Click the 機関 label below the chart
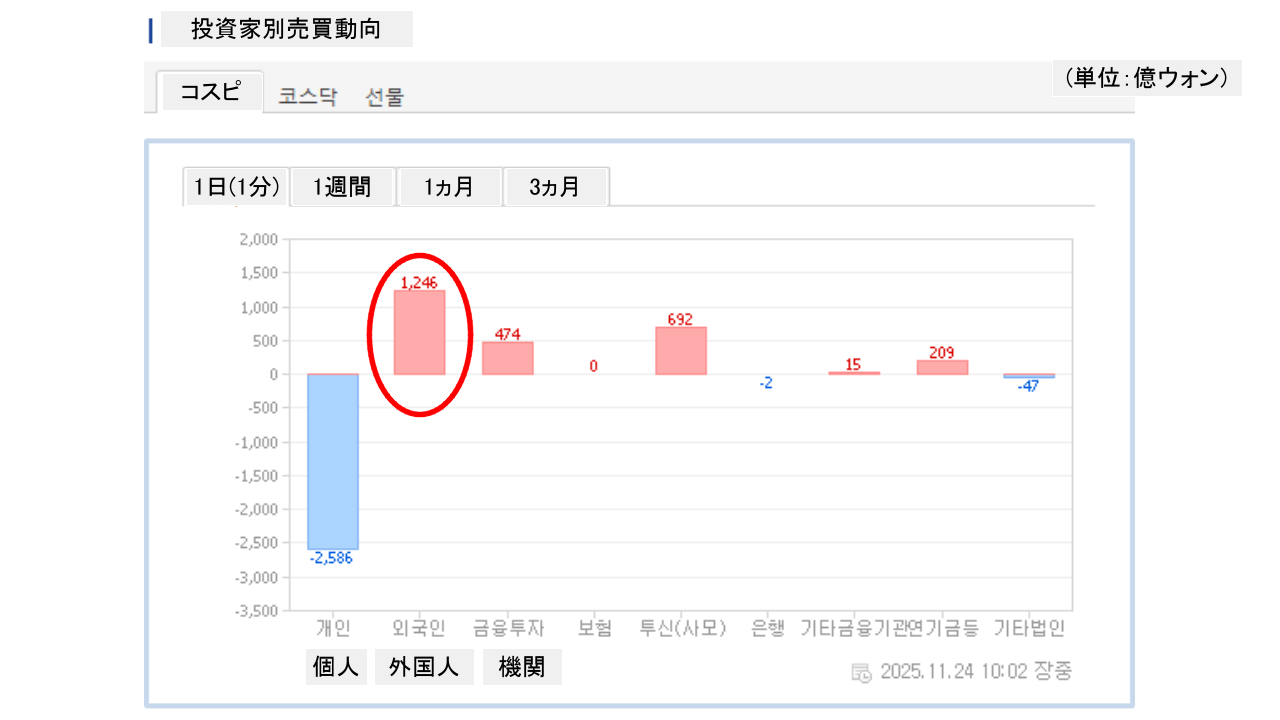 pos(522,667)
